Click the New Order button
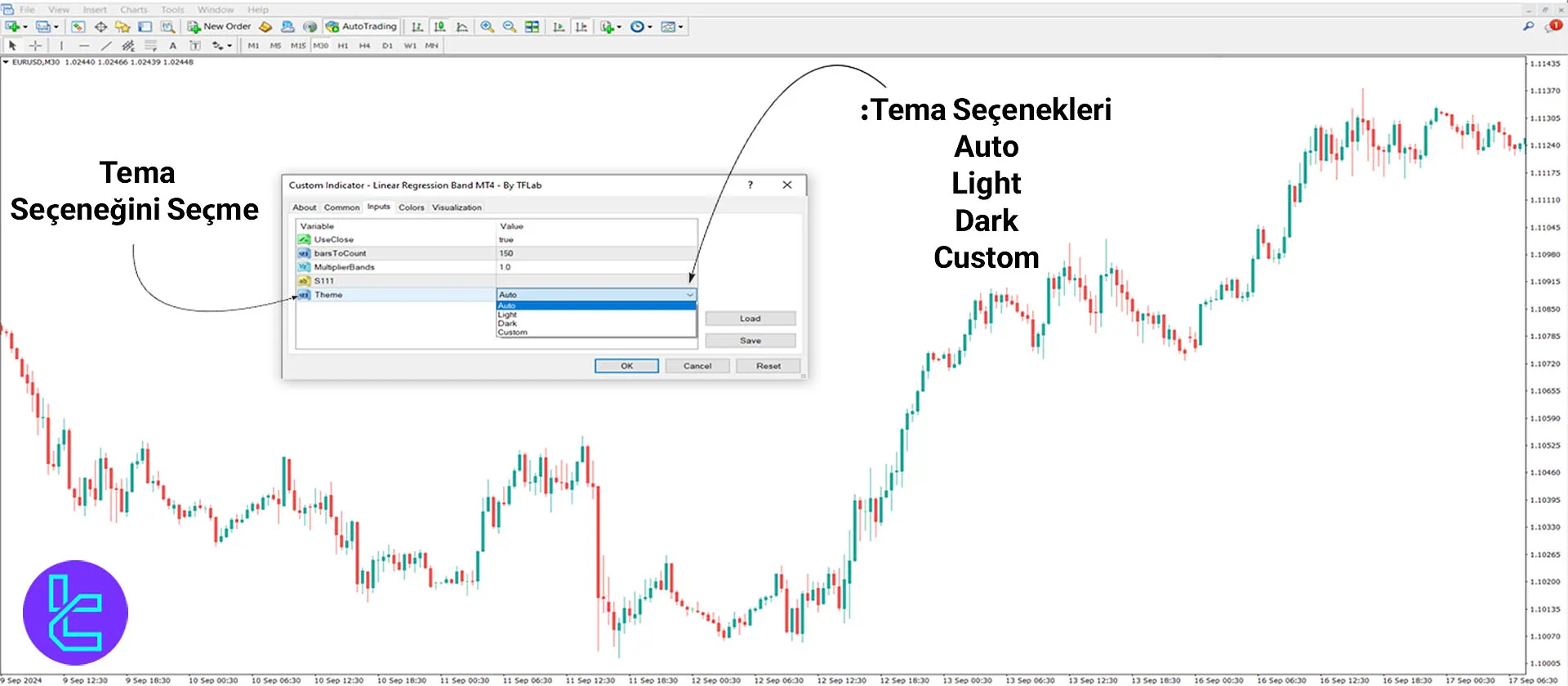Viewport: 1568px width, 686px height. click(x=219, y=27)
